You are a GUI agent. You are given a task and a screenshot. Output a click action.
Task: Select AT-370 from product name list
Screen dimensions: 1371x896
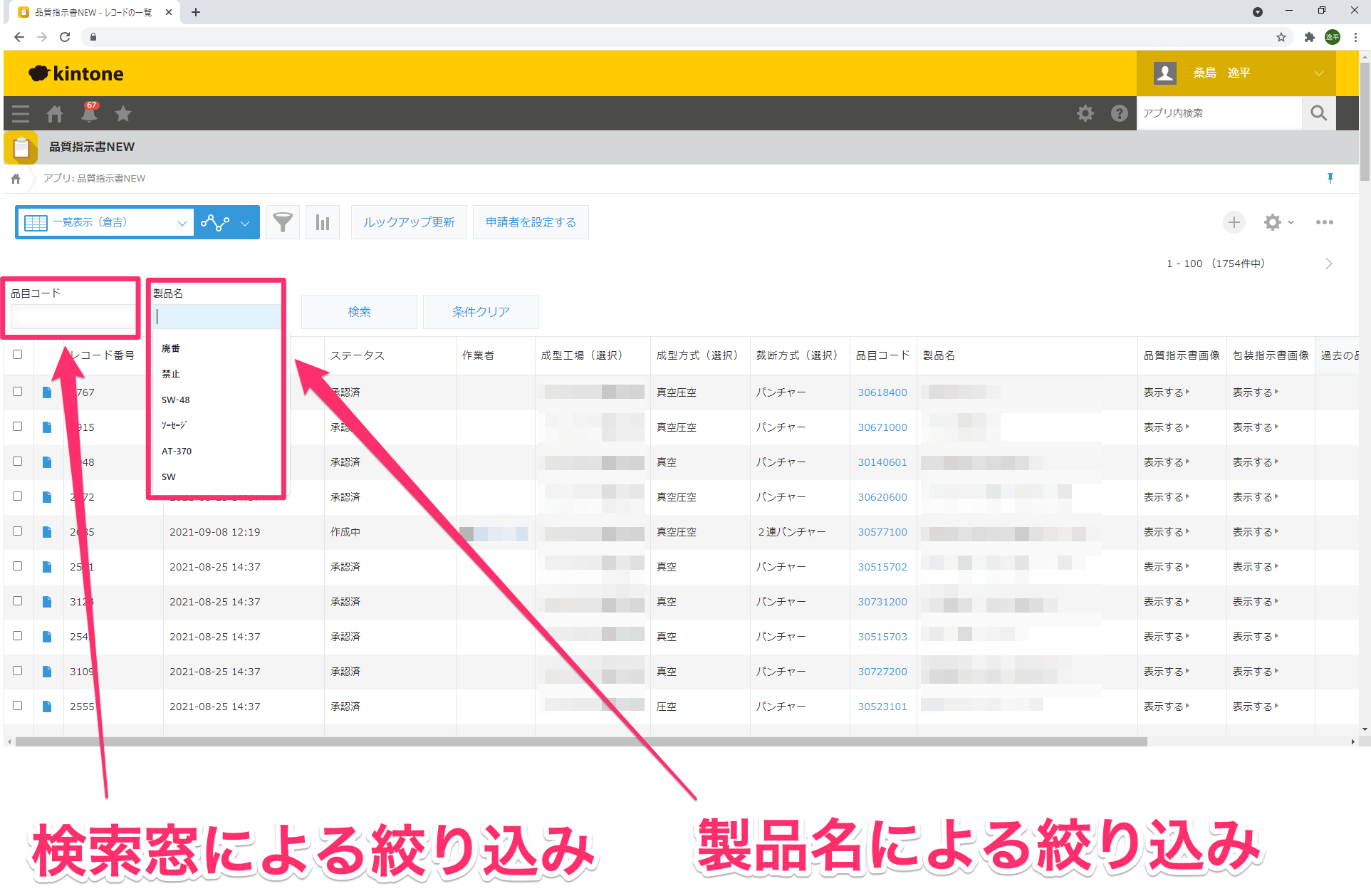tap(177, 451)
